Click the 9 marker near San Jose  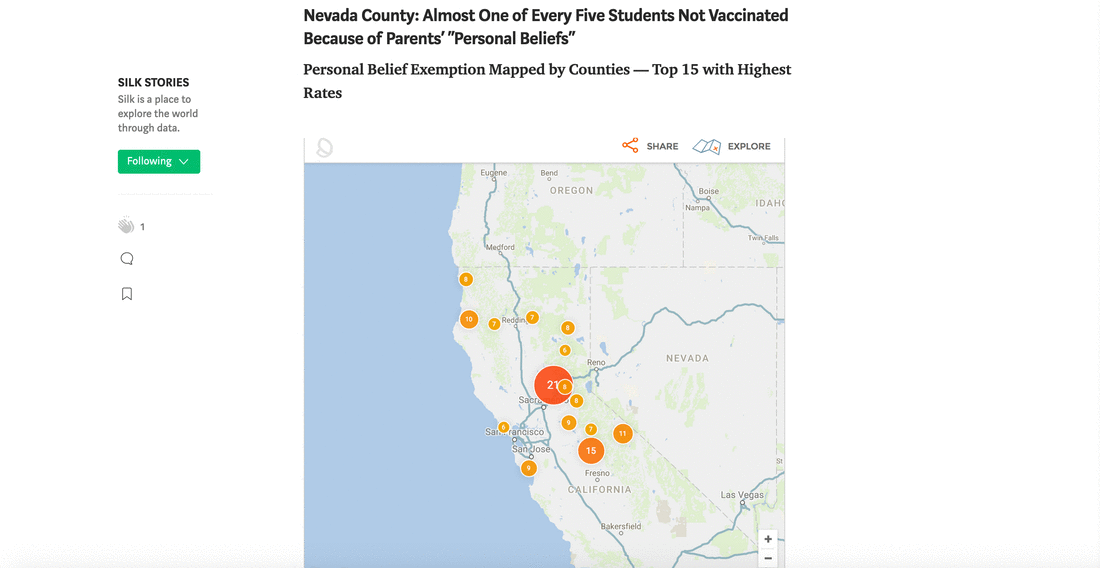click(529, 468)
